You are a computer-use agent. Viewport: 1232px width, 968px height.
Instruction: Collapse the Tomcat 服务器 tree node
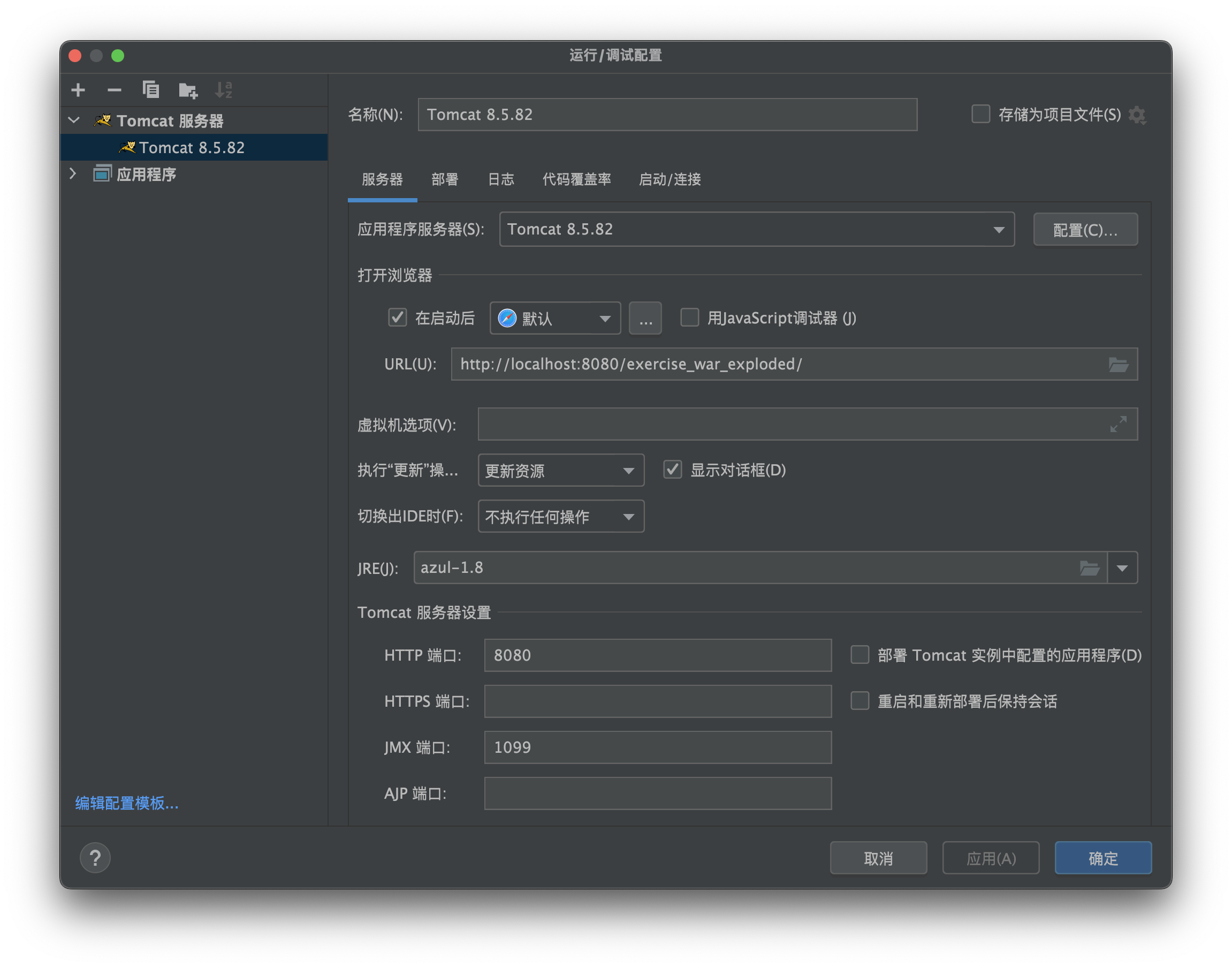[x=74, y=120]
